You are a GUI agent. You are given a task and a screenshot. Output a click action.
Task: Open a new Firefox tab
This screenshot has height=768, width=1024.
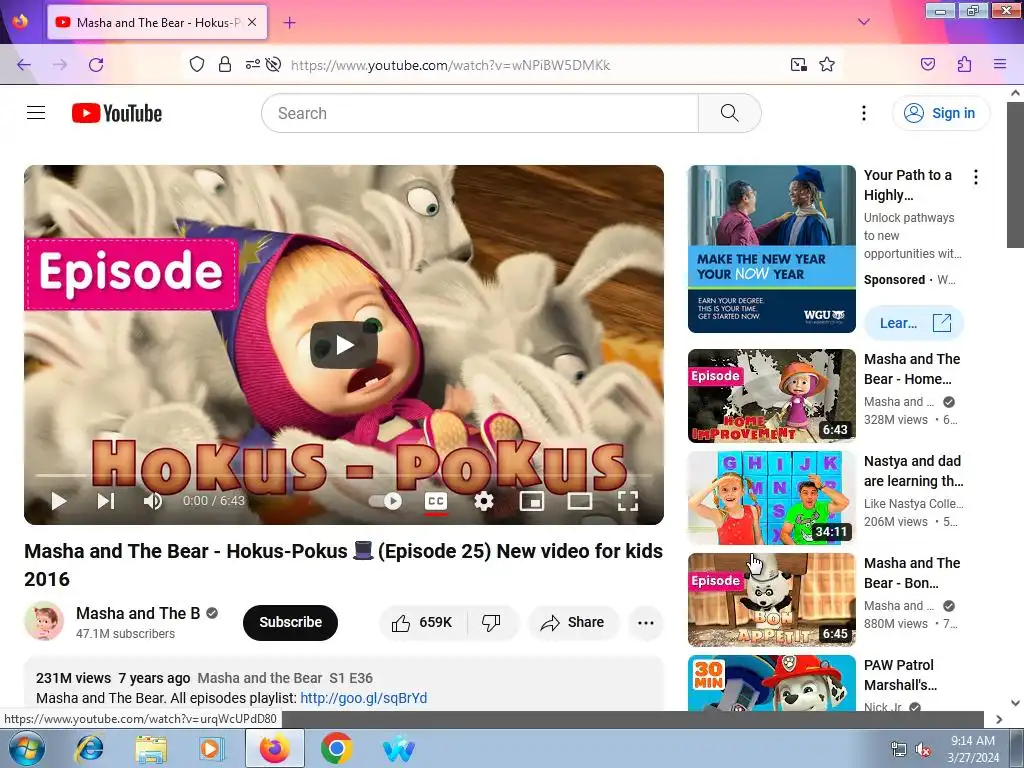289,22
